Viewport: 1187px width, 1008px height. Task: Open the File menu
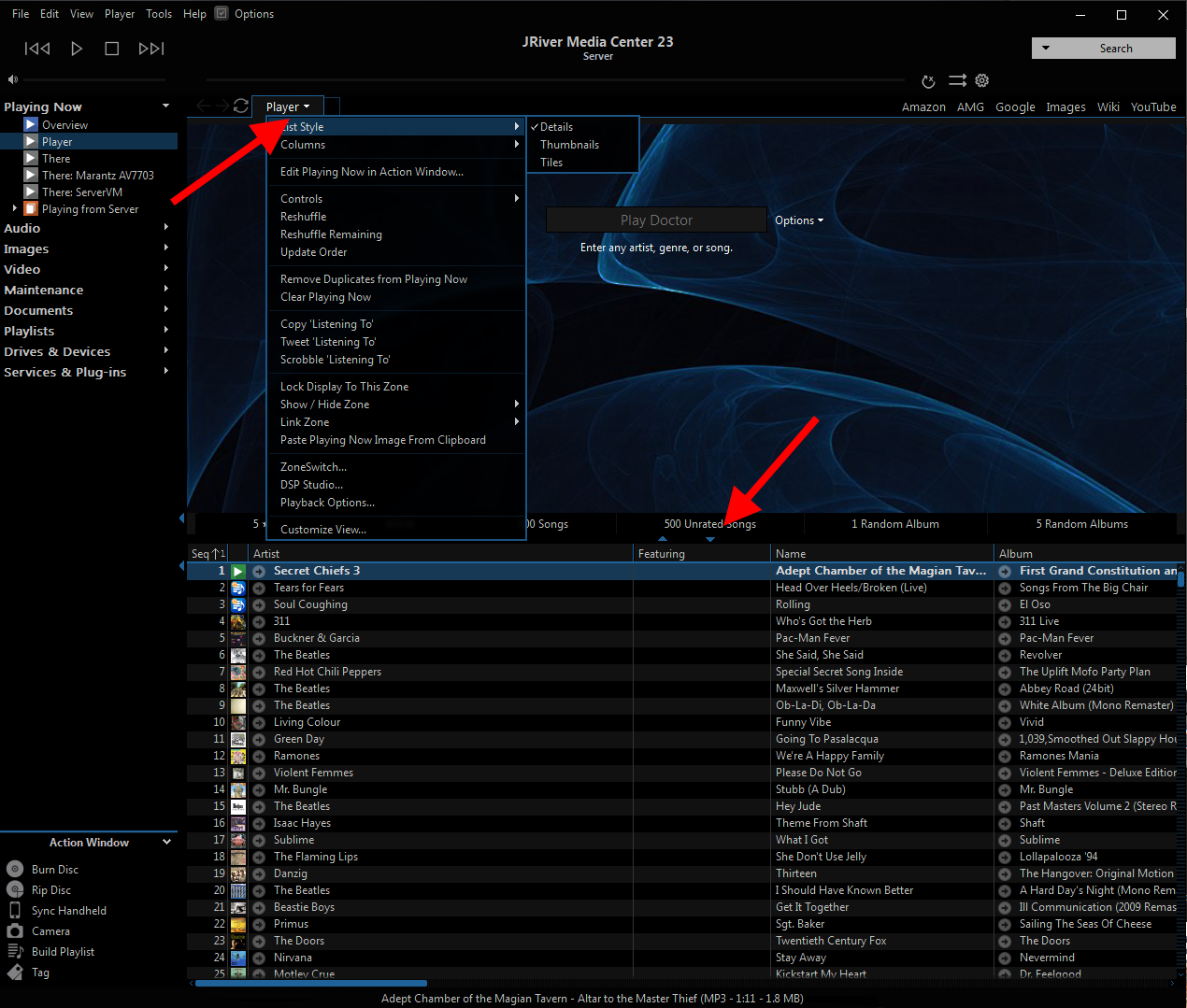pyautogui.click(x=21, y=14)
